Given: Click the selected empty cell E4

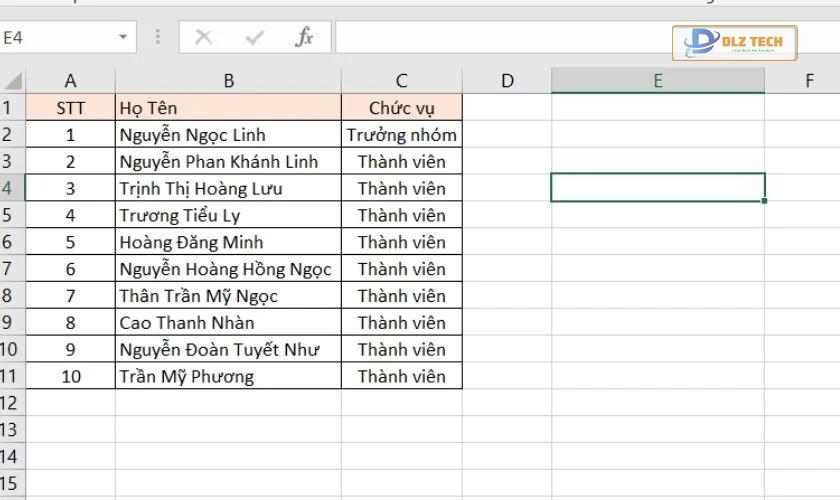Looking at the screenshot, I should point(658,187).
